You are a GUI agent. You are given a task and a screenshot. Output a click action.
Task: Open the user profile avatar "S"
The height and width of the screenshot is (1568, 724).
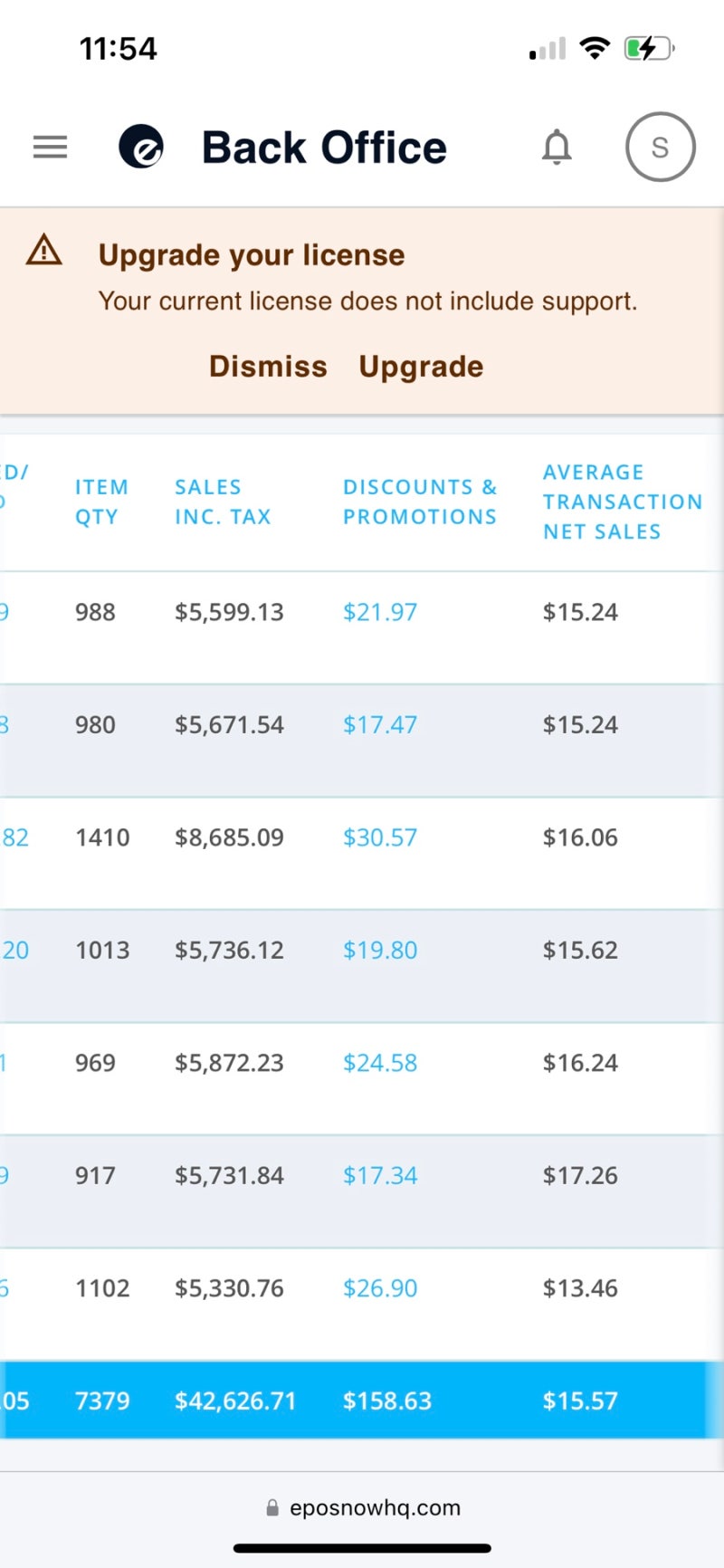660,147
